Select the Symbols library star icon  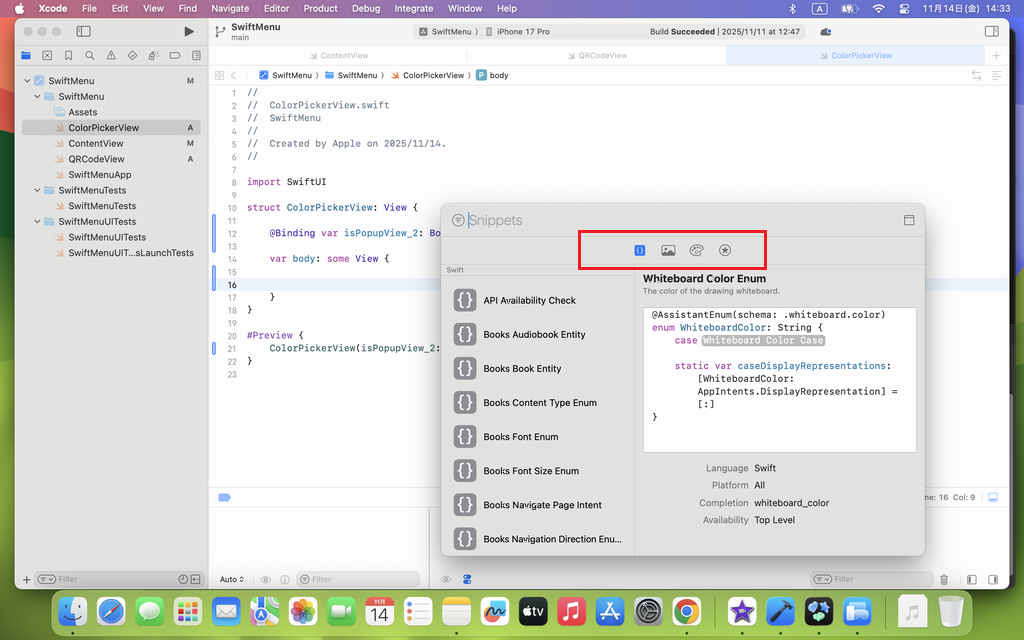[725, 250]
